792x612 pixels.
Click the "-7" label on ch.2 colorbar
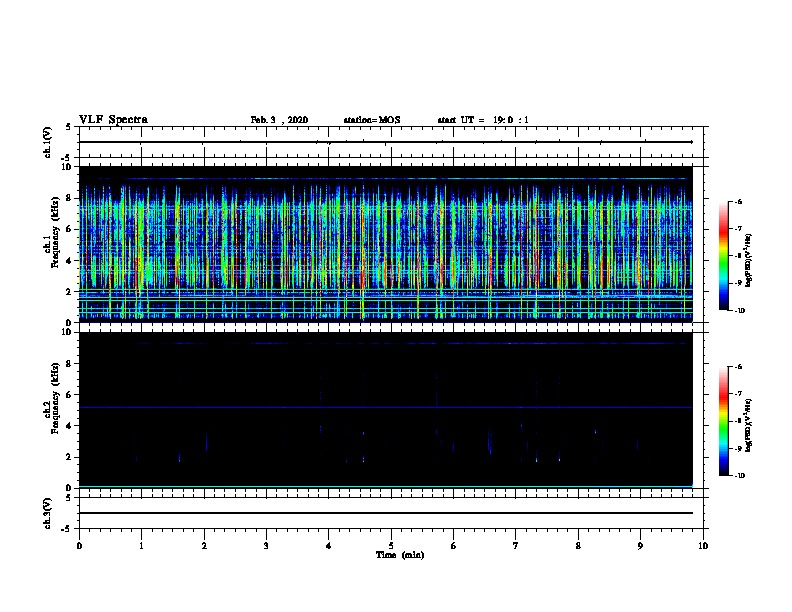click(737, 394)
